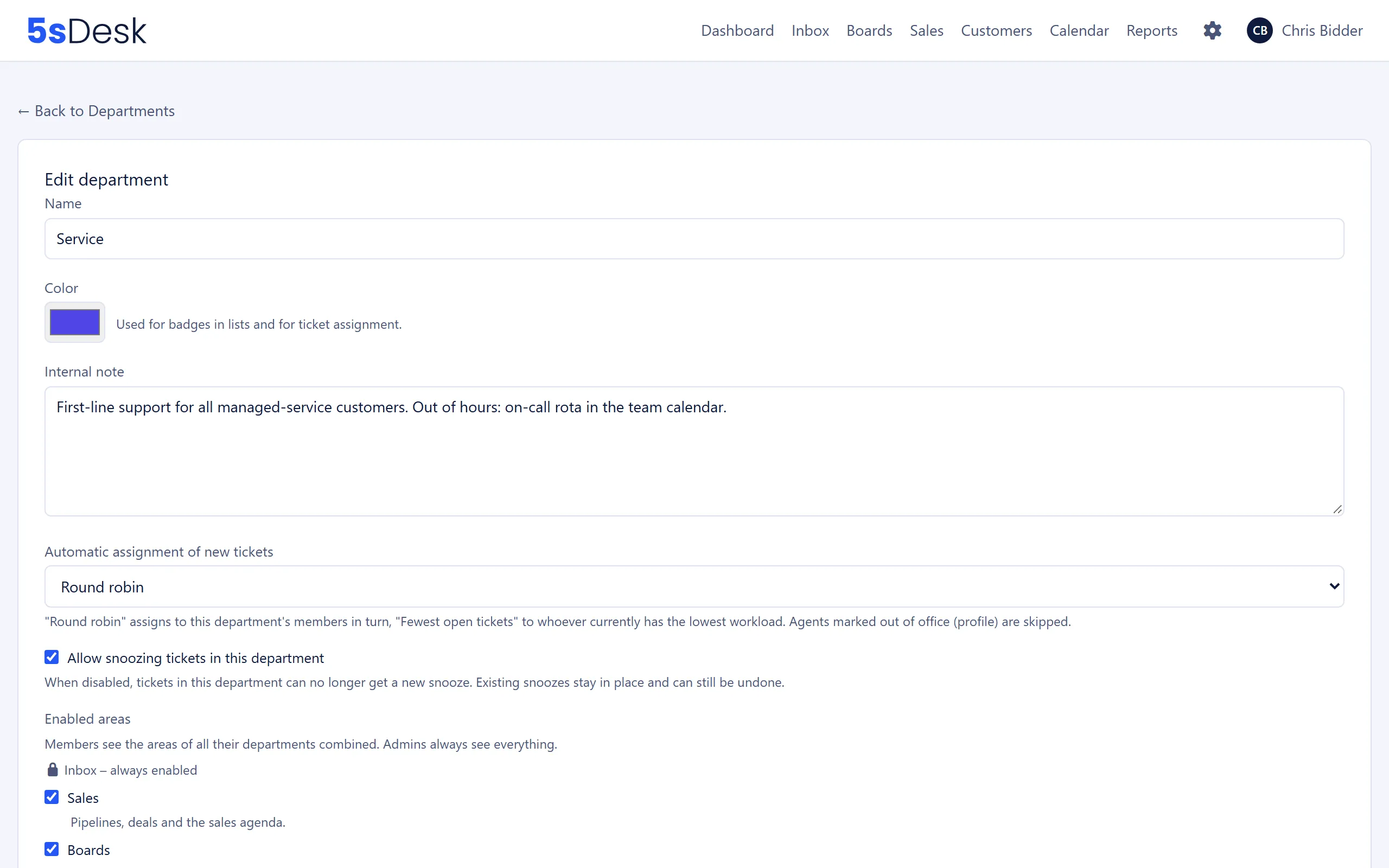Open the settings gear icon

pyautogui.click(x=1212, y=30)
